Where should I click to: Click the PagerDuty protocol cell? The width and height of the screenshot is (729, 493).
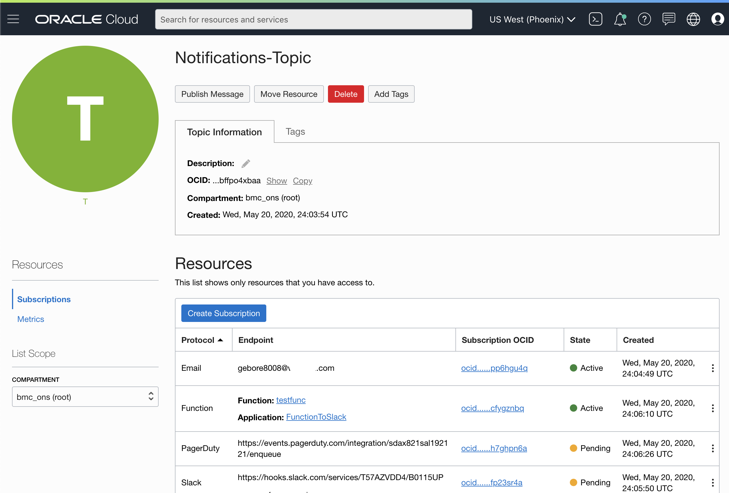[x=200, y=448]
